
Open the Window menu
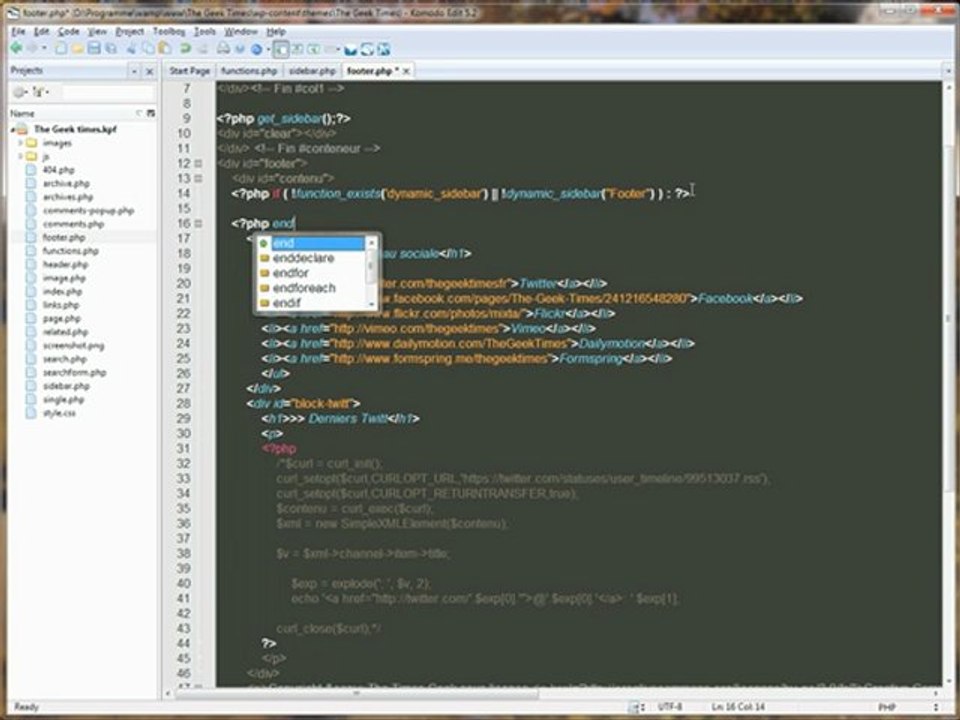click(241, 31)
